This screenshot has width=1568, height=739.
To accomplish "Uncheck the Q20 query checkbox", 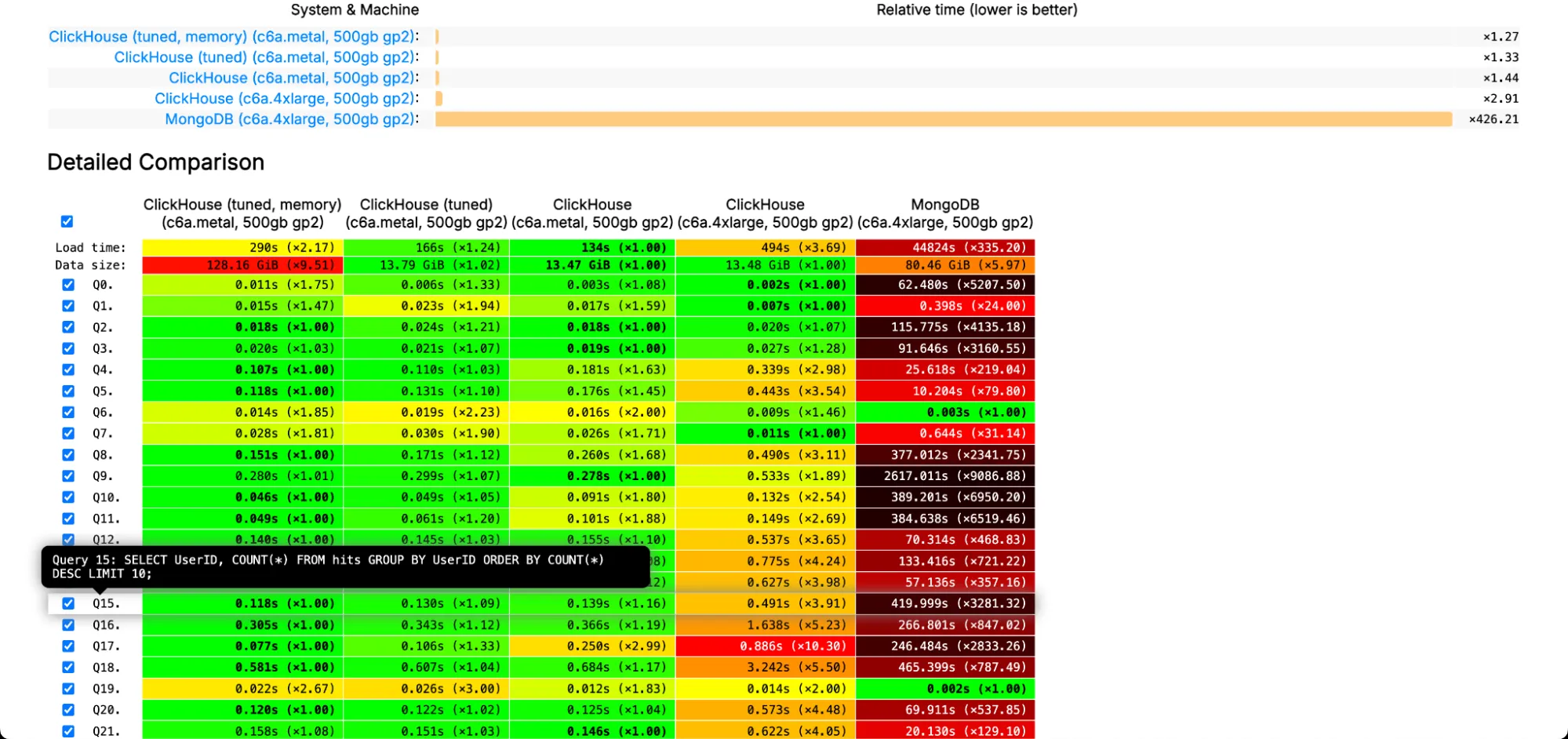I will tap(68, 710).
